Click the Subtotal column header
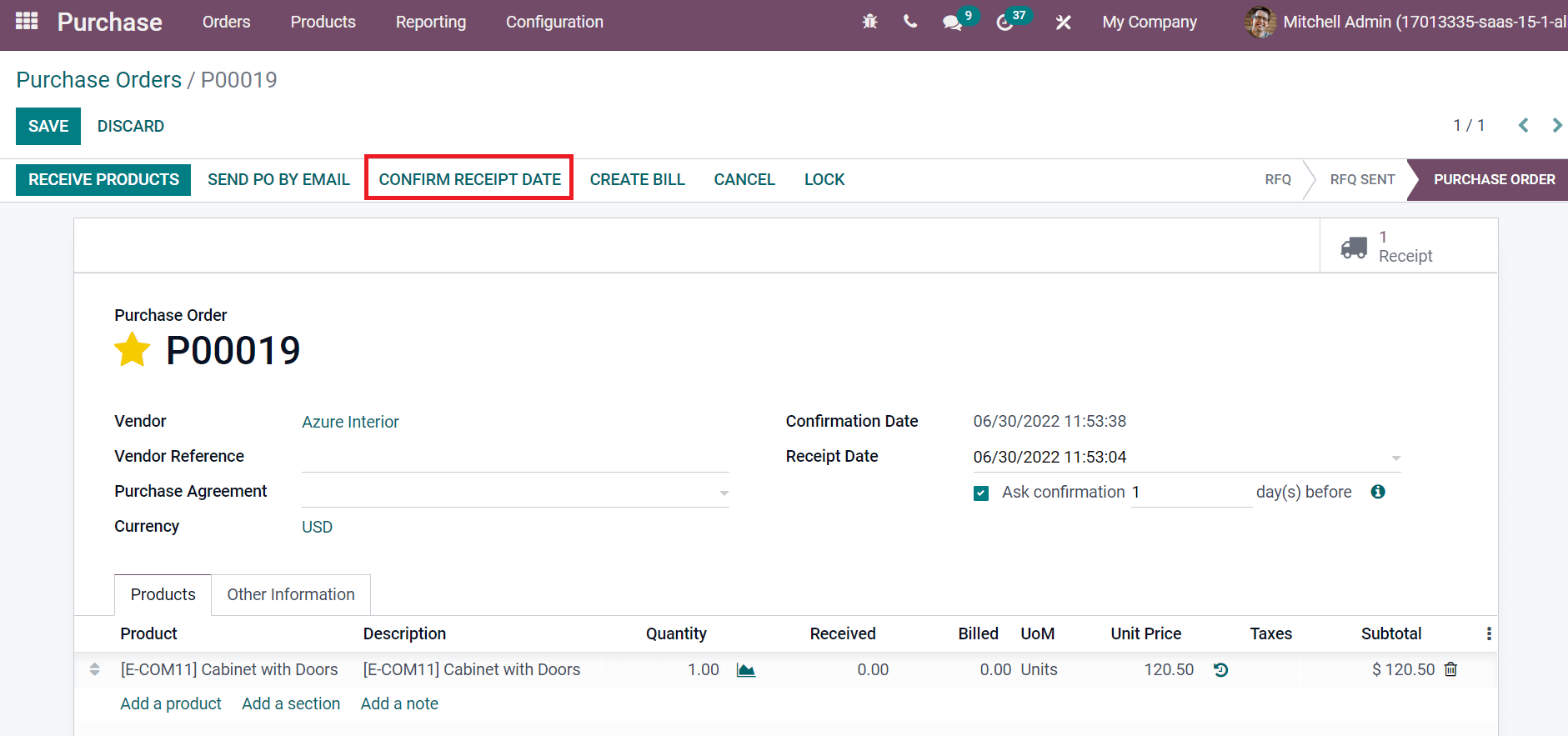 pos(1391,633)
